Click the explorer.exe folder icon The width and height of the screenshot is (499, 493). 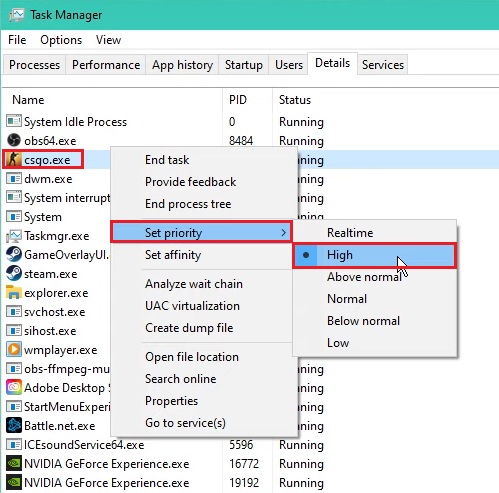point(14,292)
